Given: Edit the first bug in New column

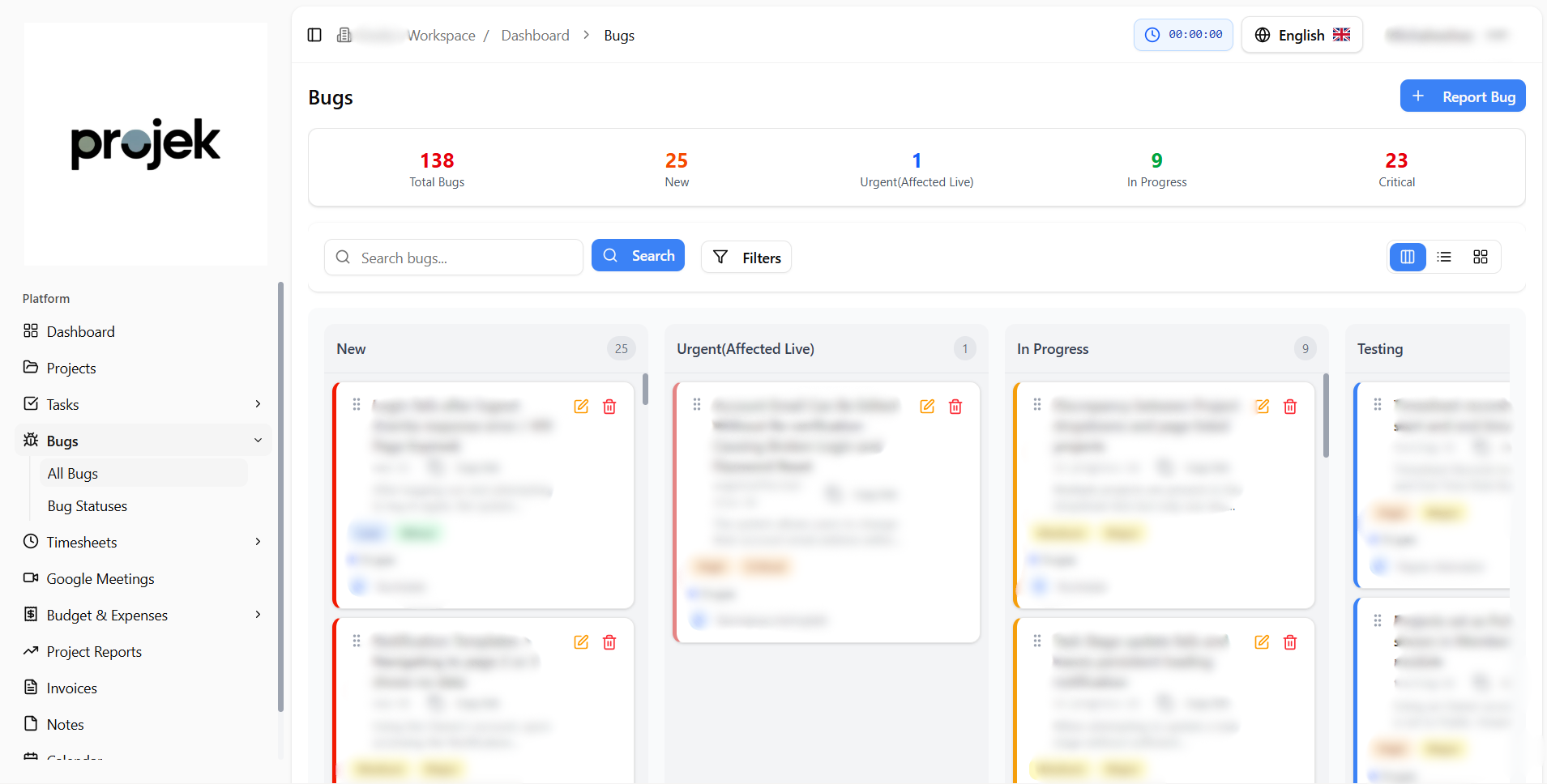Looking at the screenshot, I should (x=581, y=407).
